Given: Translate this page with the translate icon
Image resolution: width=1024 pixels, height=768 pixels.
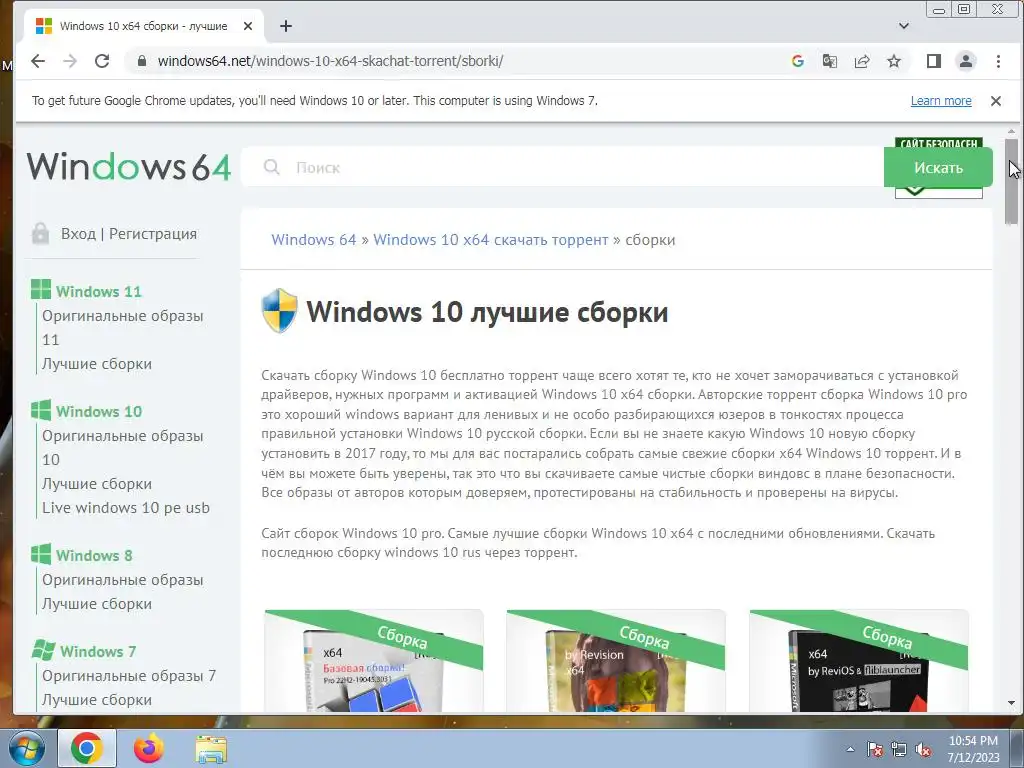Looking at the screenshot, I should pyautogui.click(x=829, y=61).
